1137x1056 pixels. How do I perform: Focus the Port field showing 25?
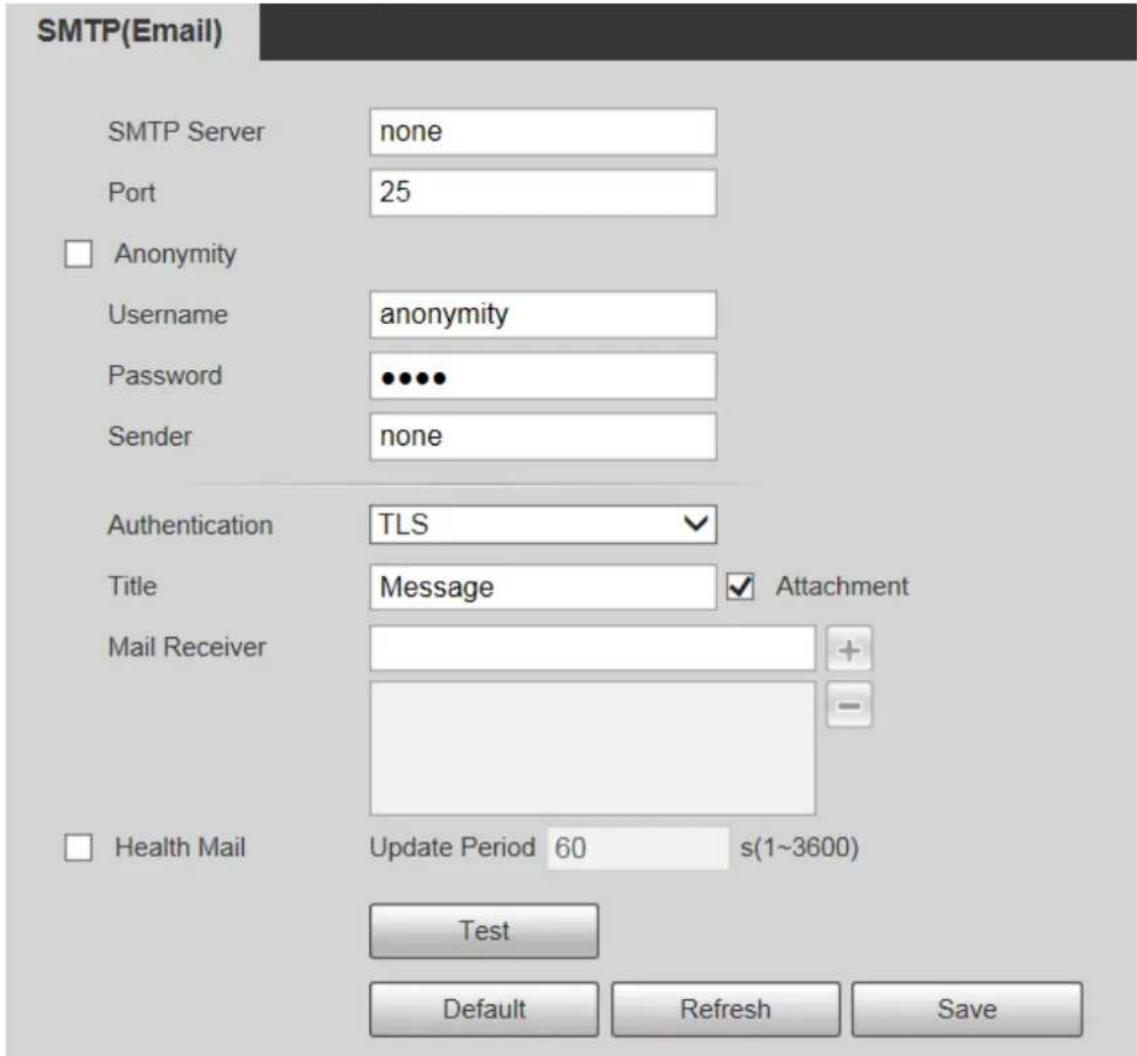[x=542, y=193]
